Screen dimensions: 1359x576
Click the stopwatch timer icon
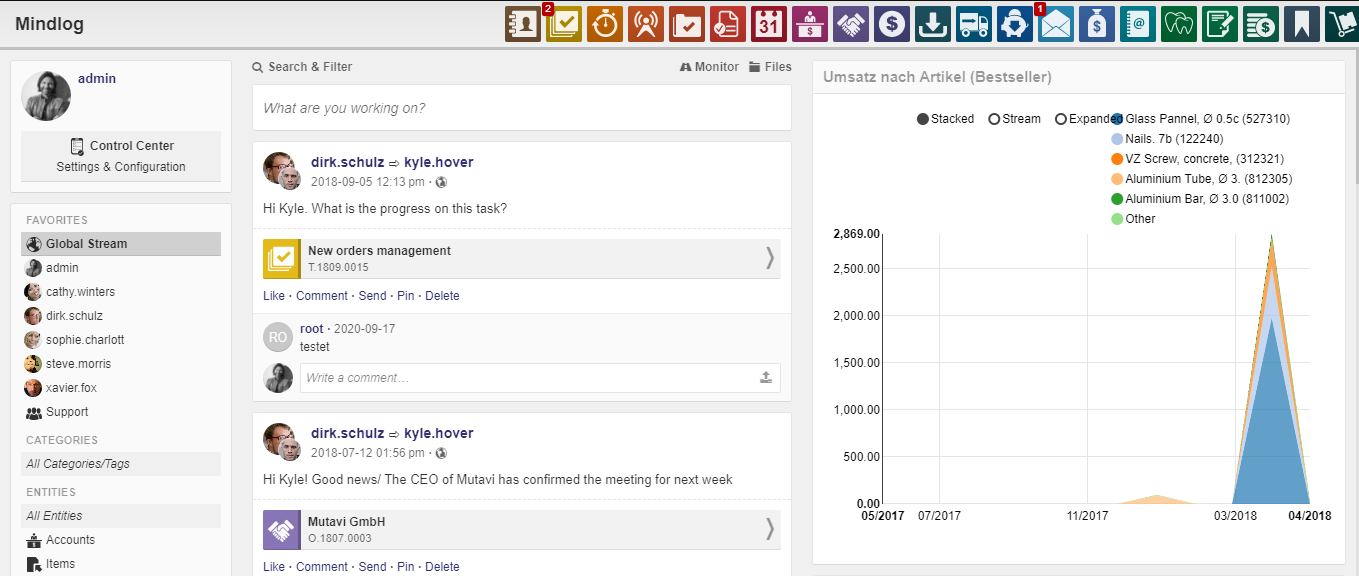[604, 24]
